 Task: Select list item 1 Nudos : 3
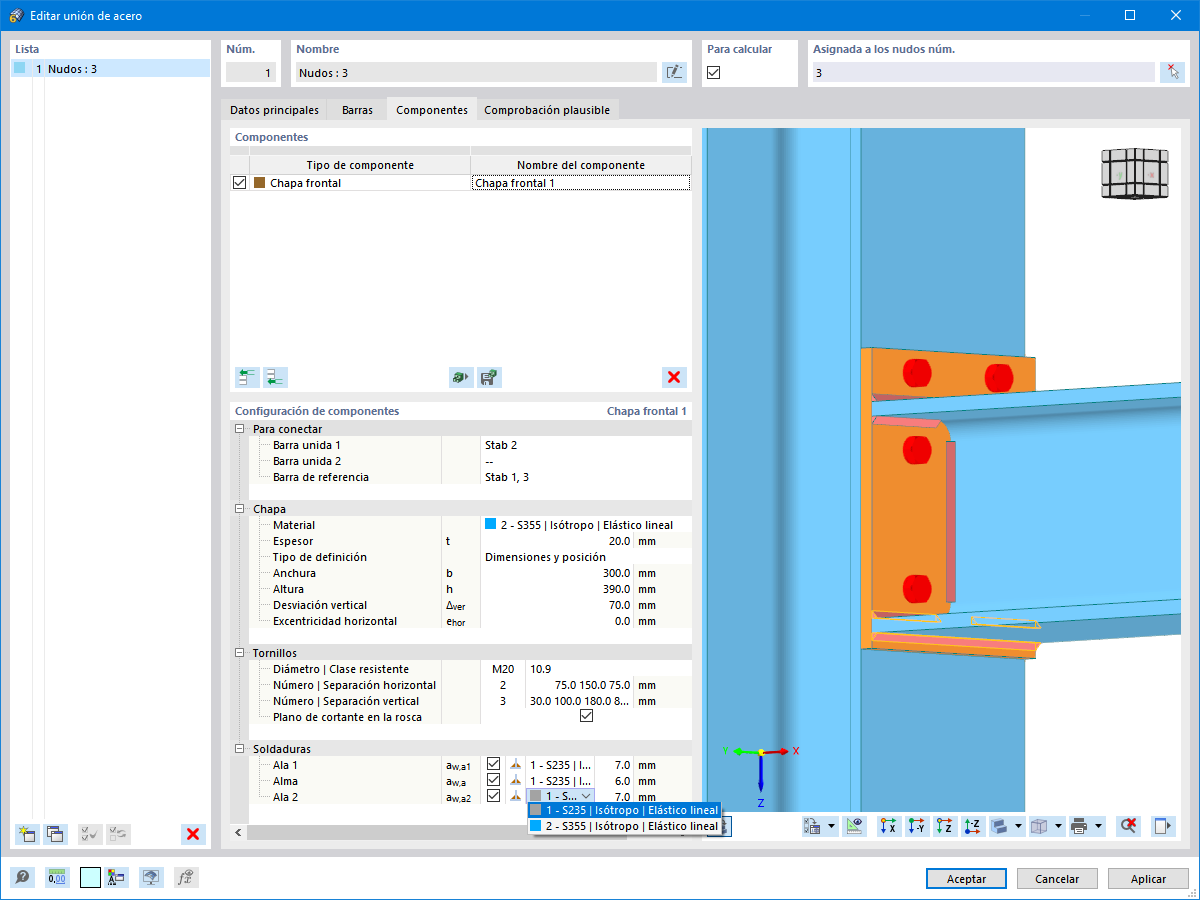pos(110,69)
